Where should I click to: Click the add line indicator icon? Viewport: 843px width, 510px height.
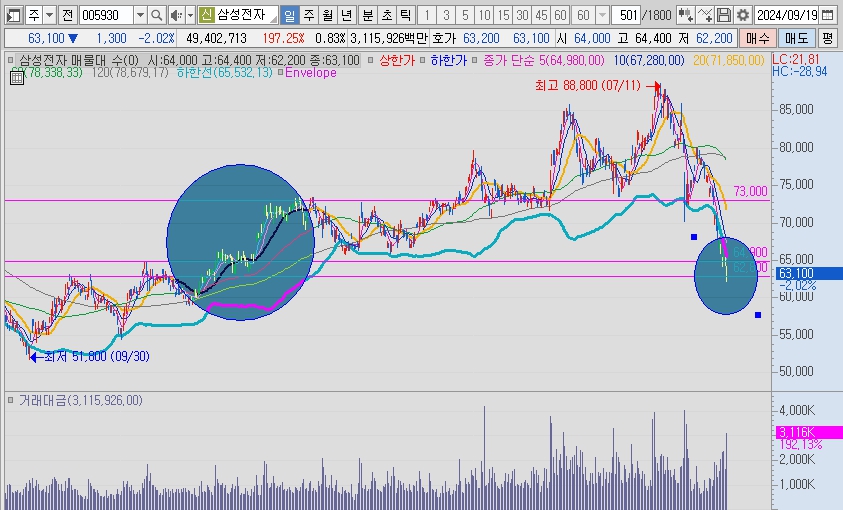point(705,15)
